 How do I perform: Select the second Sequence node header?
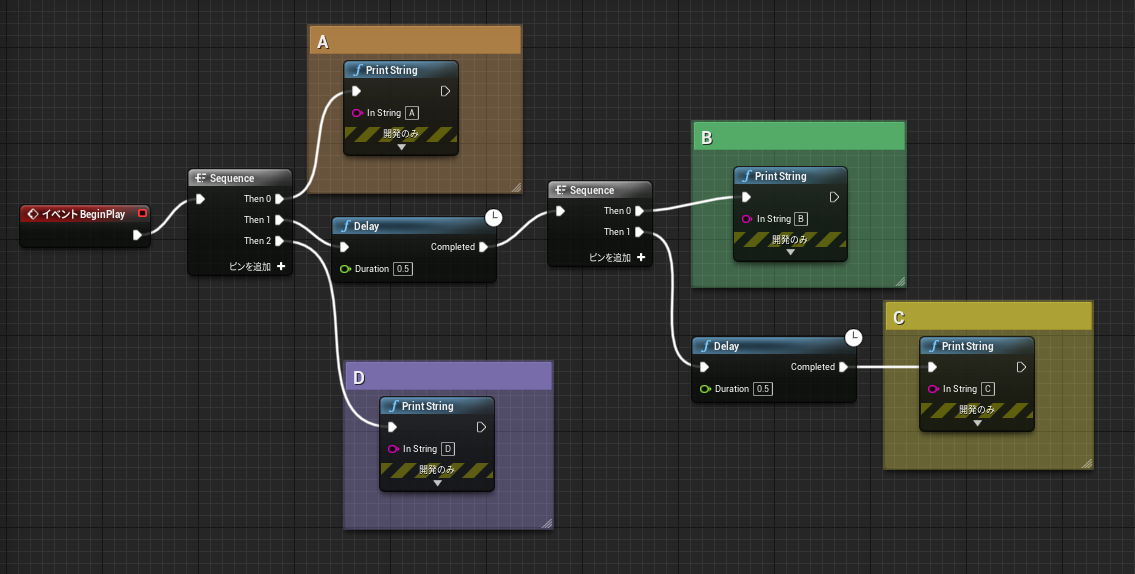tap(599, 190)
